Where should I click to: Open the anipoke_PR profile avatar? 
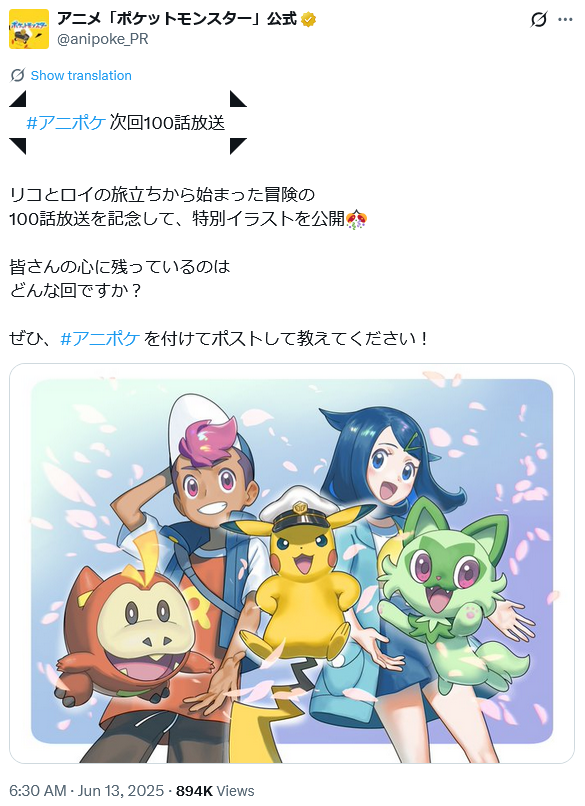[x=29, y=29]
